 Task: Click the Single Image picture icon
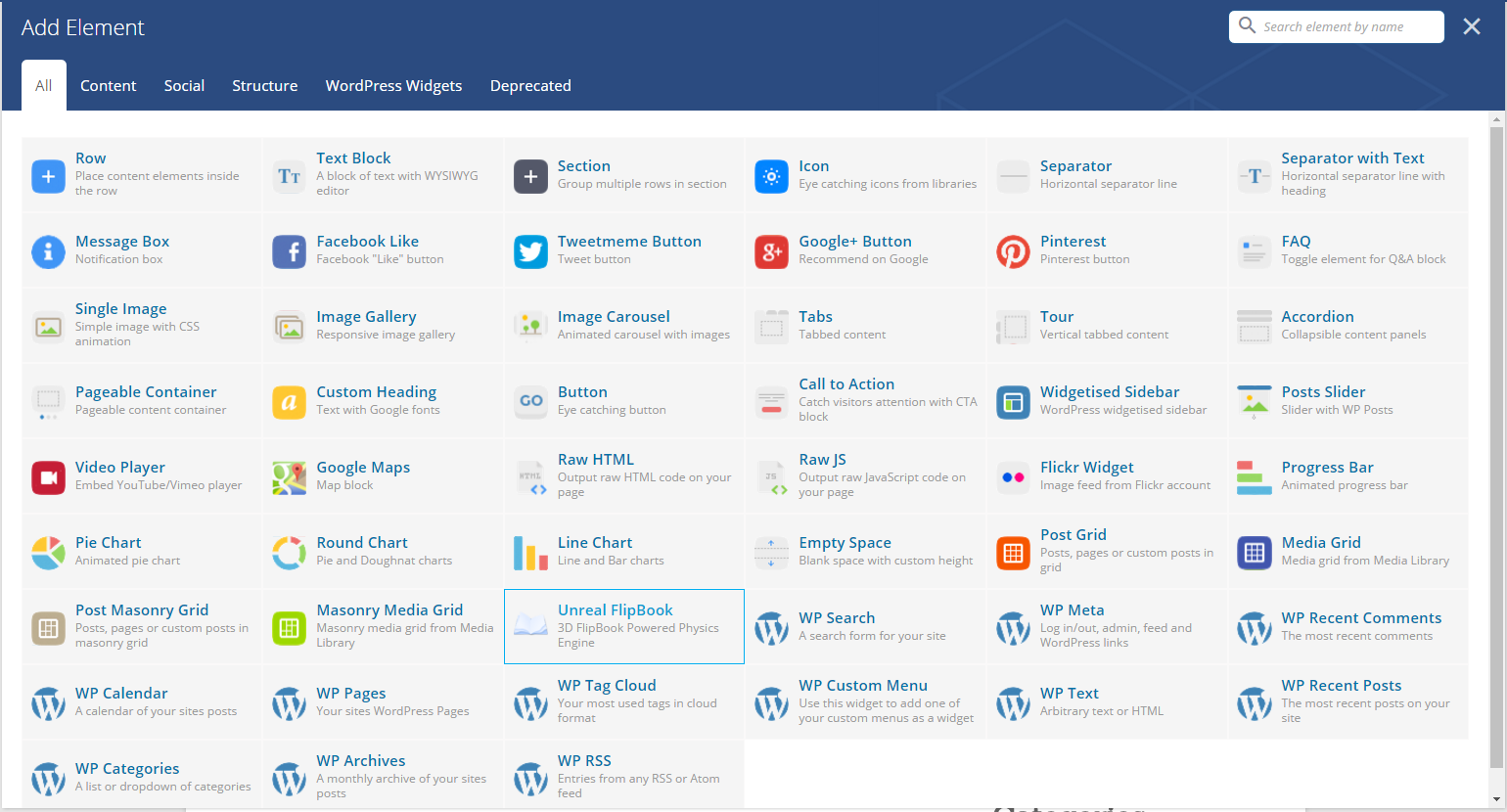tap(48, 327)
